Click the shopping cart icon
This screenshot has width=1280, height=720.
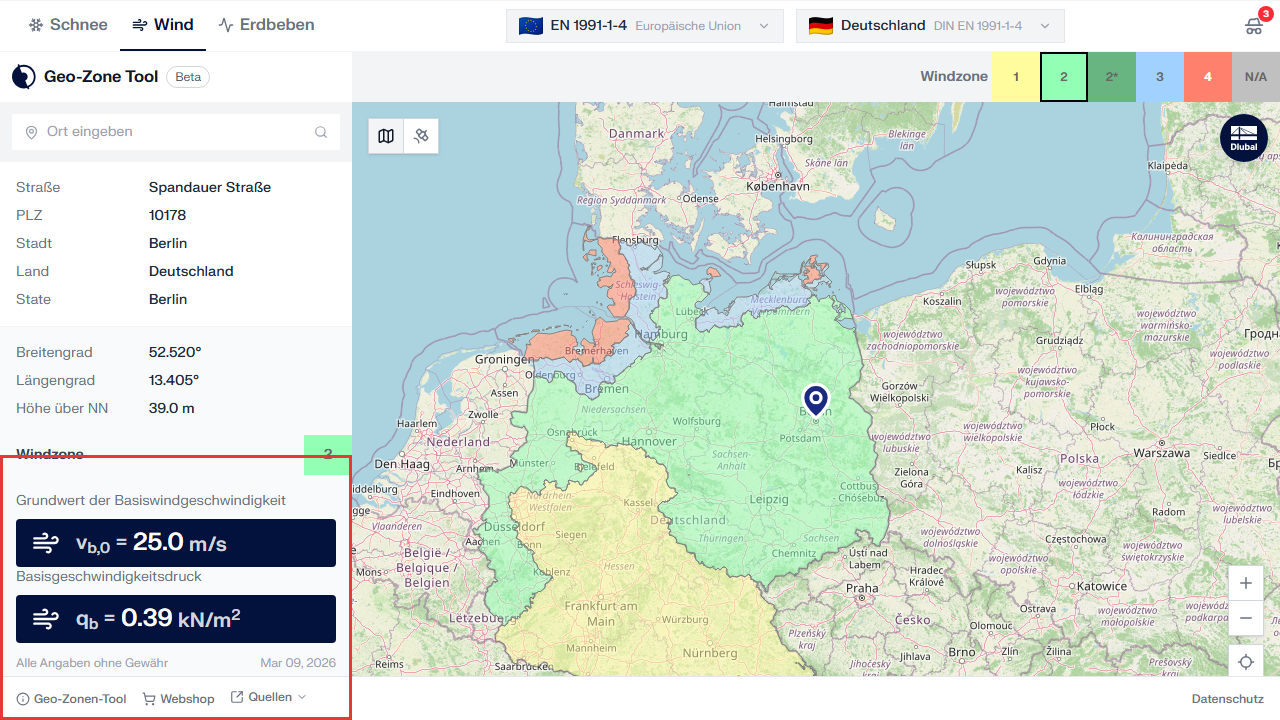pos(1253,26)
